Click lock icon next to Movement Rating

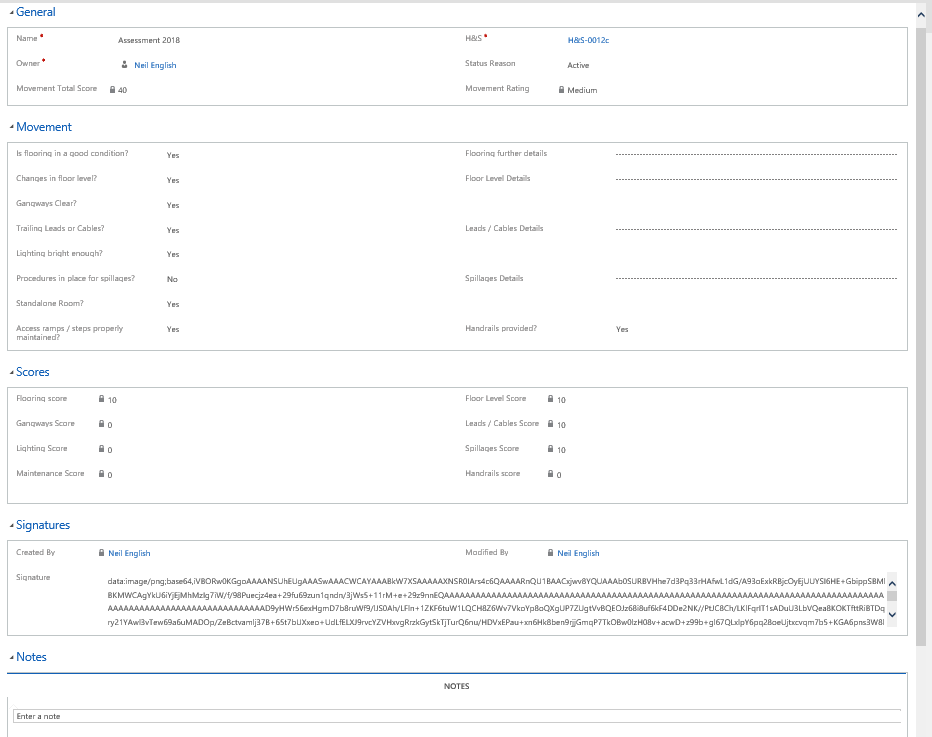coord(562,90)
